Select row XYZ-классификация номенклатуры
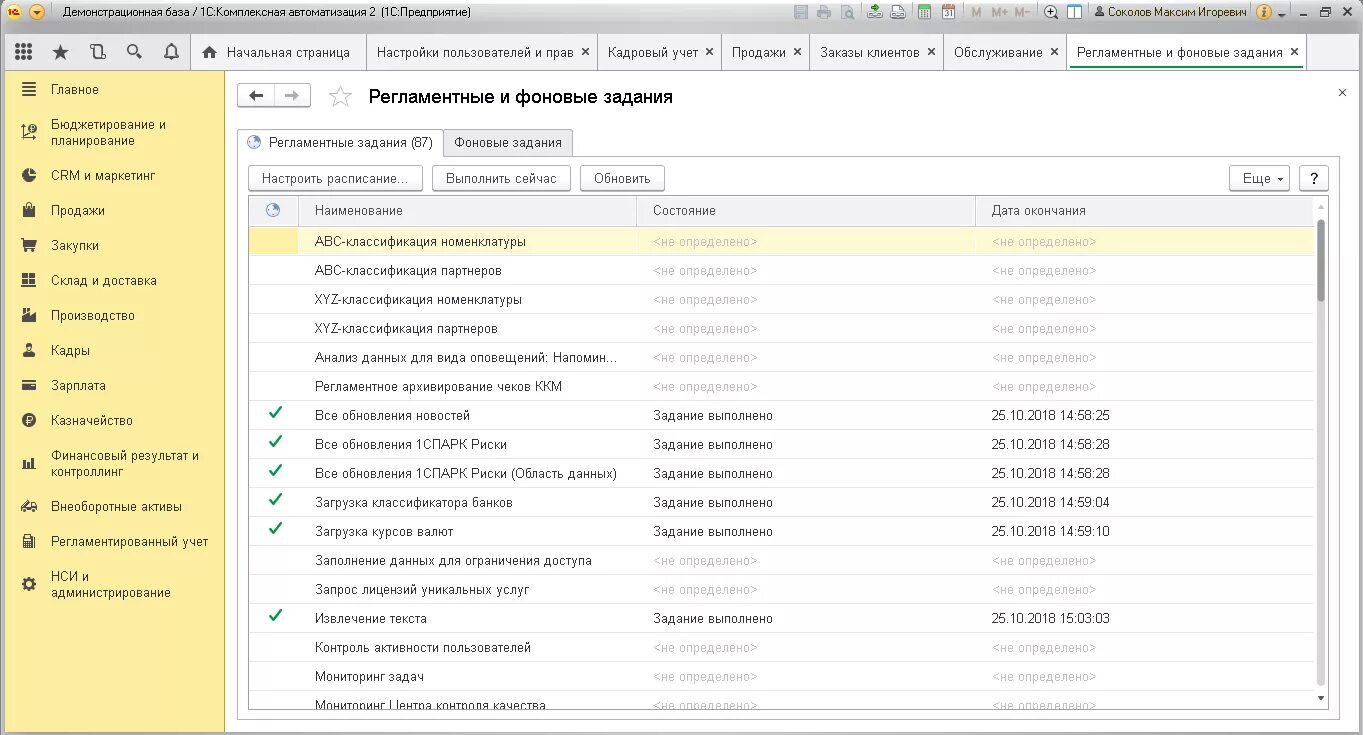 (x=781, y=299)
